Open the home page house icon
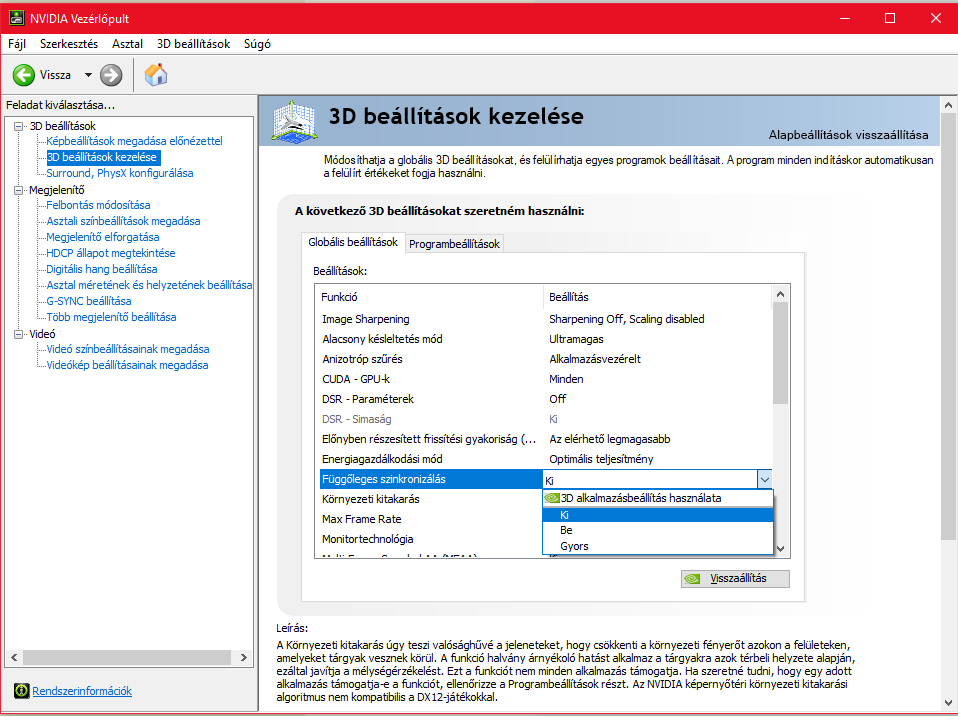This screenshot has width=958, height=717. tap(156, 75)
